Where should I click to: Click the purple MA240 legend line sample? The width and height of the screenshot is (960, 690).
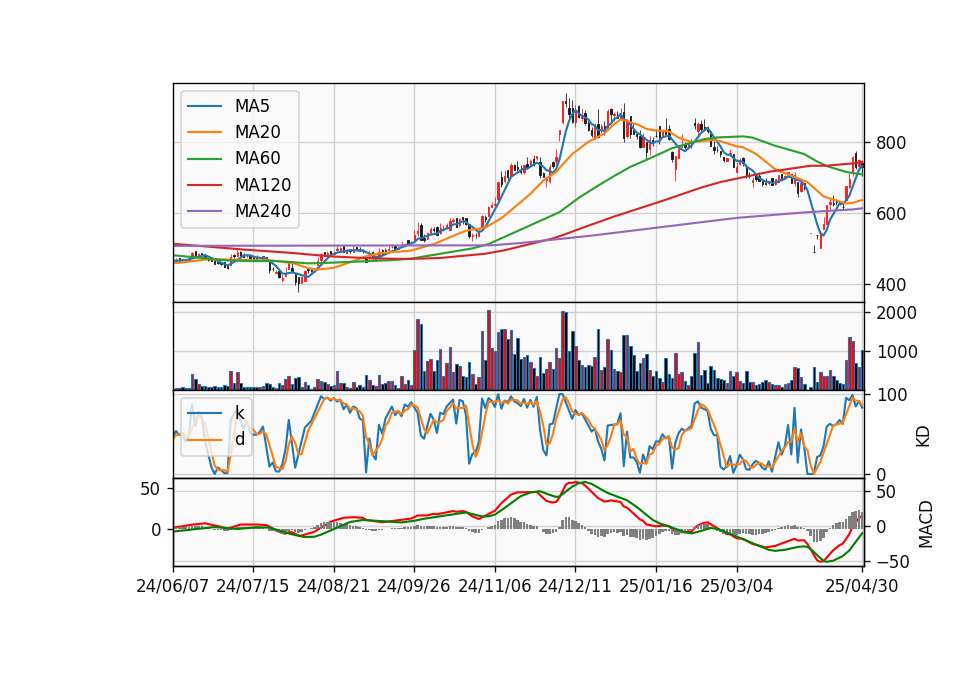click(x=204, y=211)
